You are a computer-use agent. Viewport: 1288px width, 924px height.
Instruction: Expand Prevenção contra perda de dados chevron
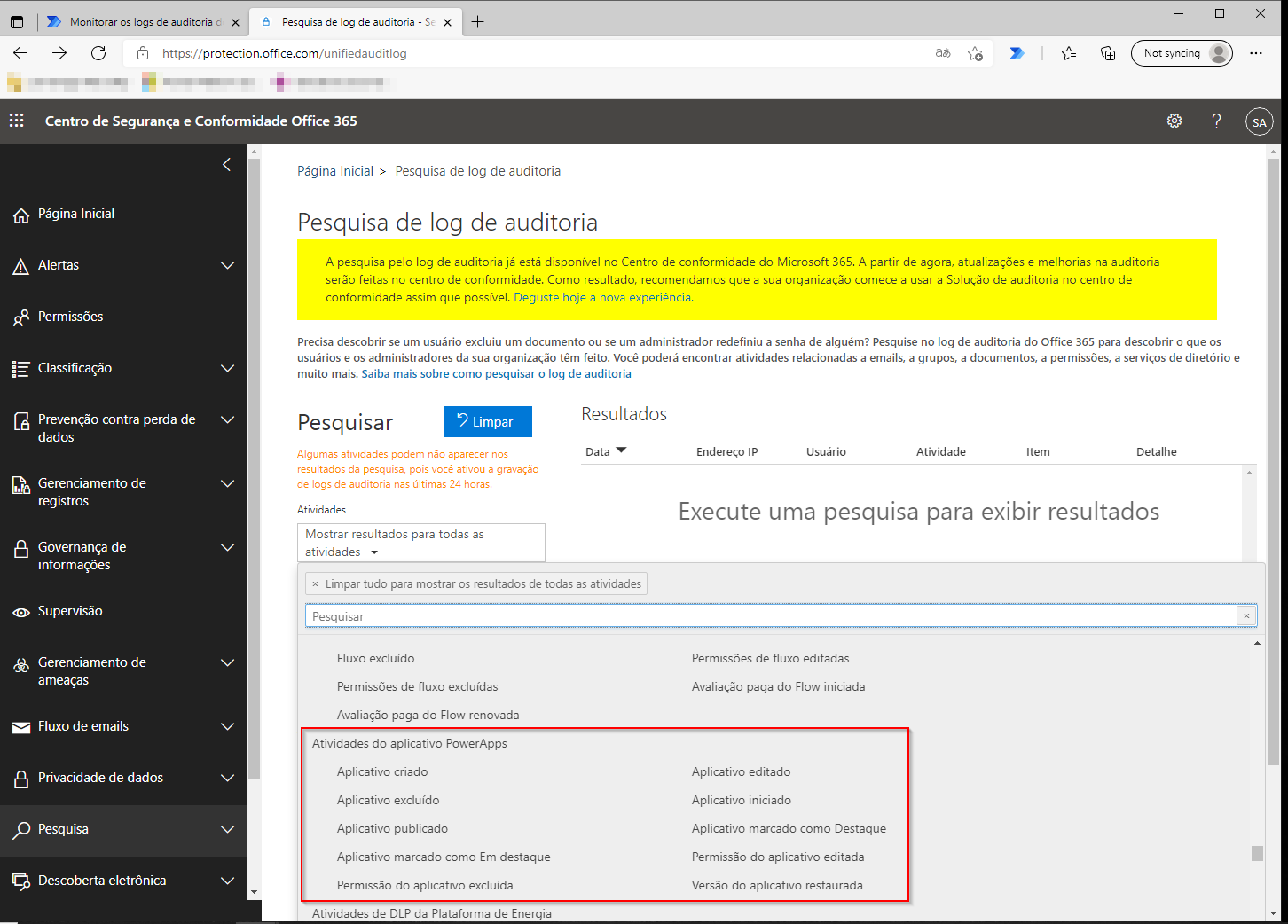pyautogui.click(x=228, y=419)
